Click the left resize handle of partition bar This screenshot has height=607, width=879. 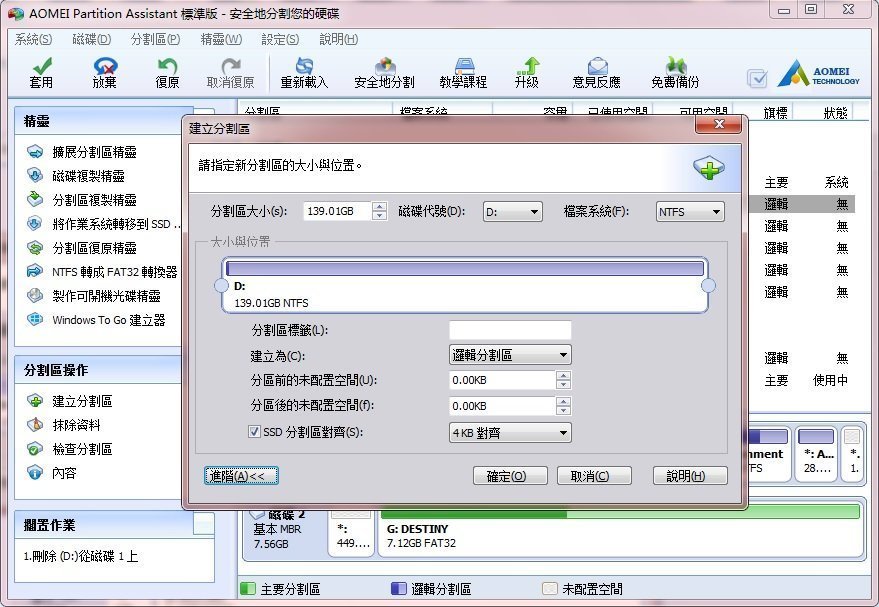coord(221,286)
